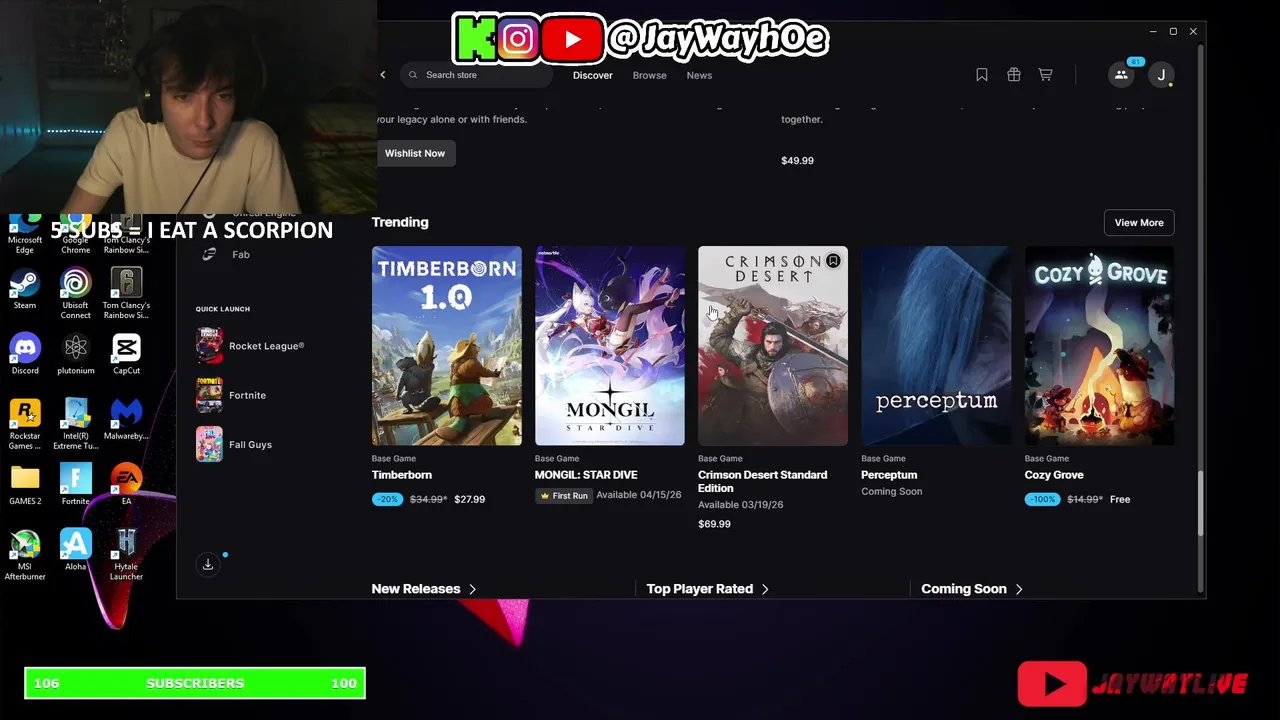Open the wishlist bookmark icon
The image size is (1280, 720).
pyautogui.click(x=982, y=75)
